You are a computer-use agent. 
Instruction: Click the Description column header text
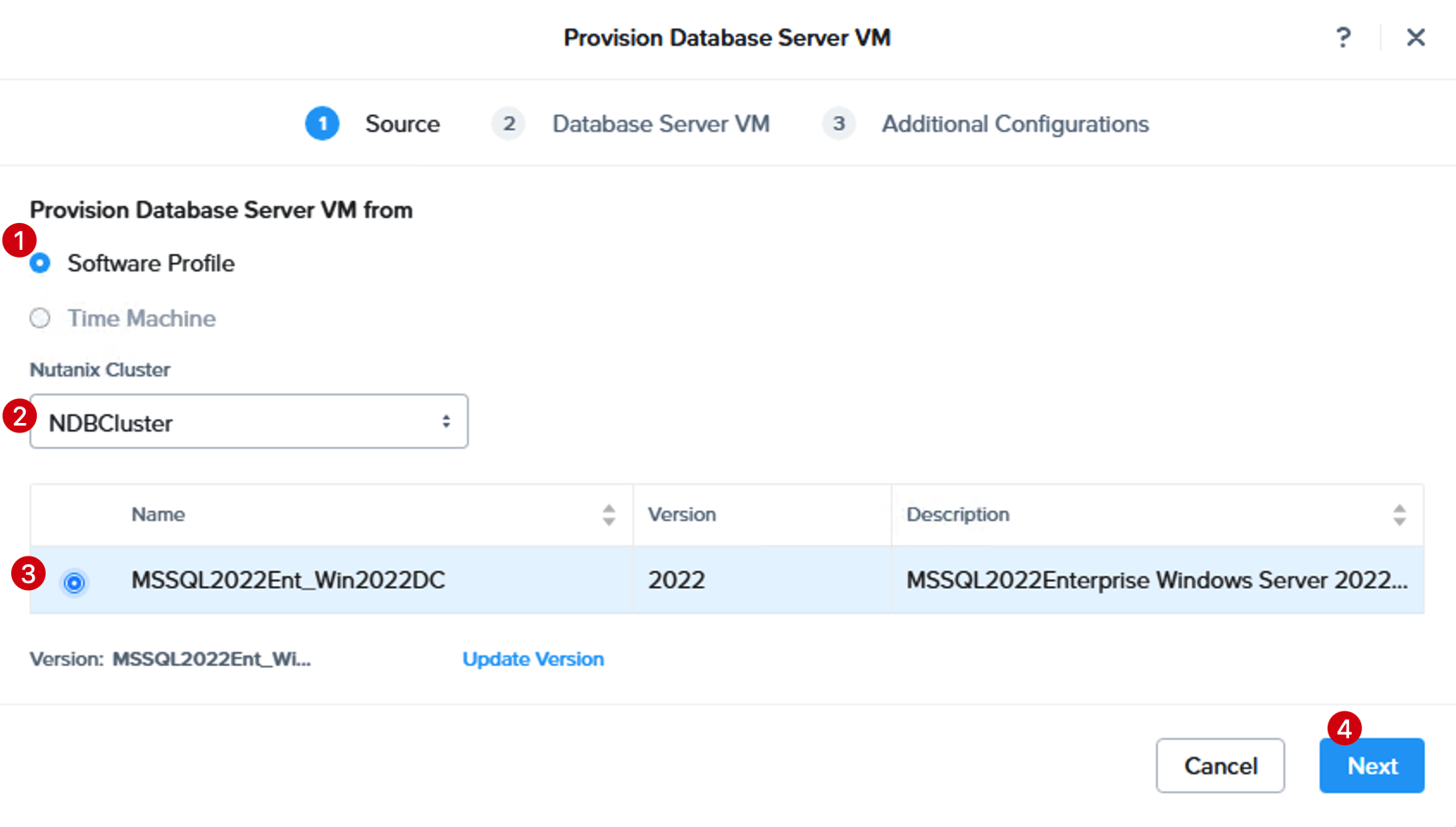click(x=957, y=514)
